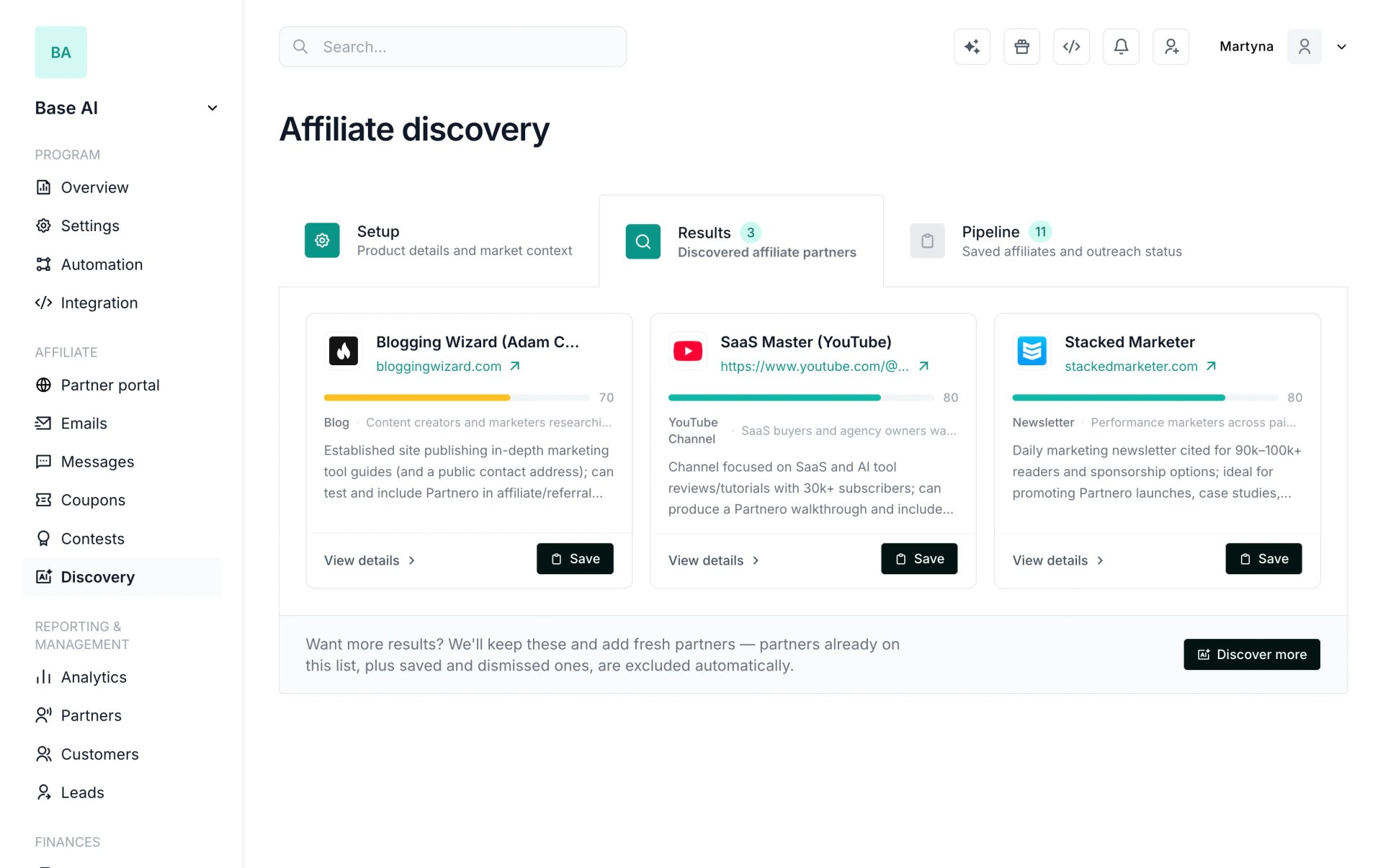Click the Pipeline clipboard tab icon

coord(927,241)
